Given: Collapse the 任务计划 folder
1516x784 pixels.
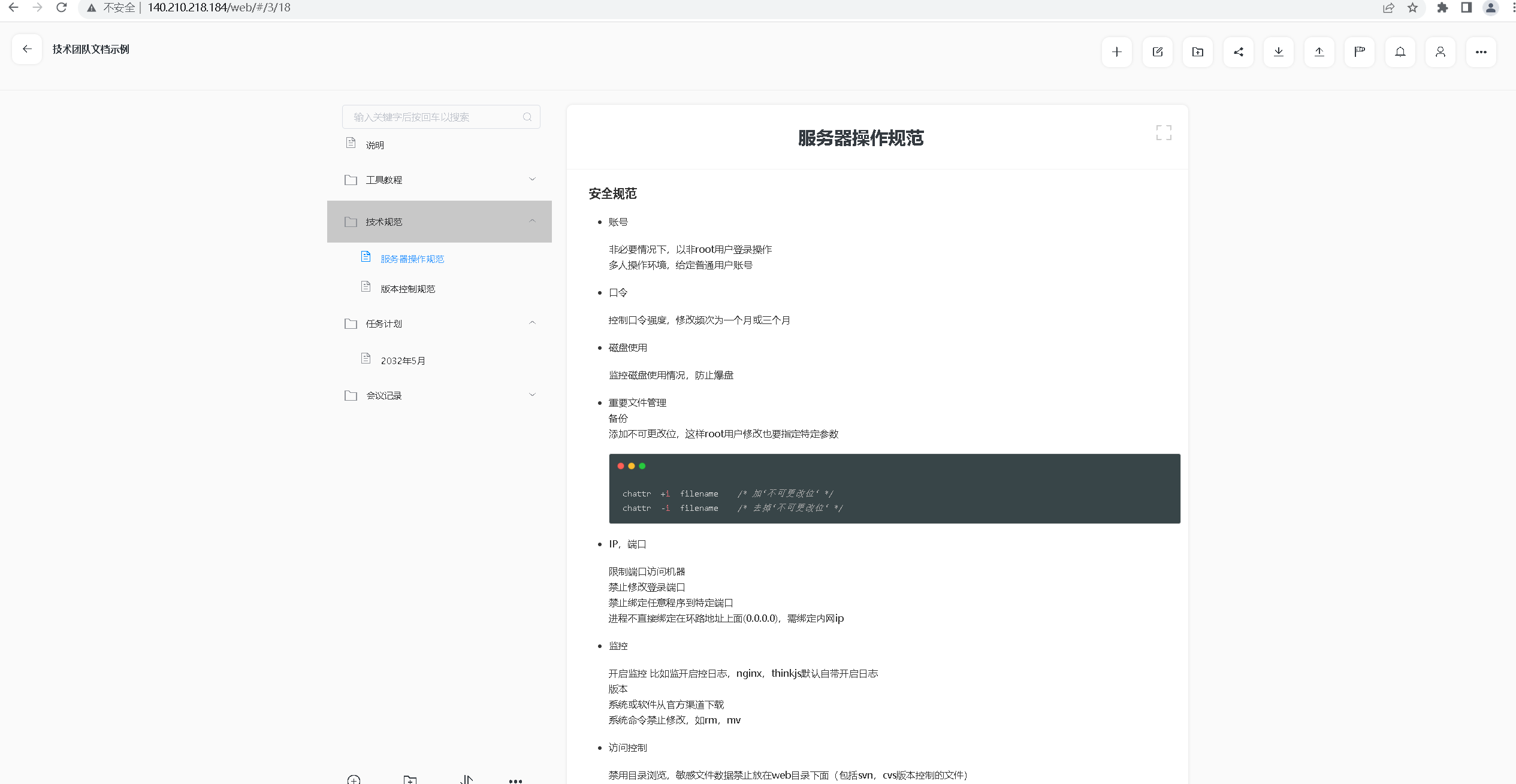Looking at the screenshot, I should [x=532, y=323].
